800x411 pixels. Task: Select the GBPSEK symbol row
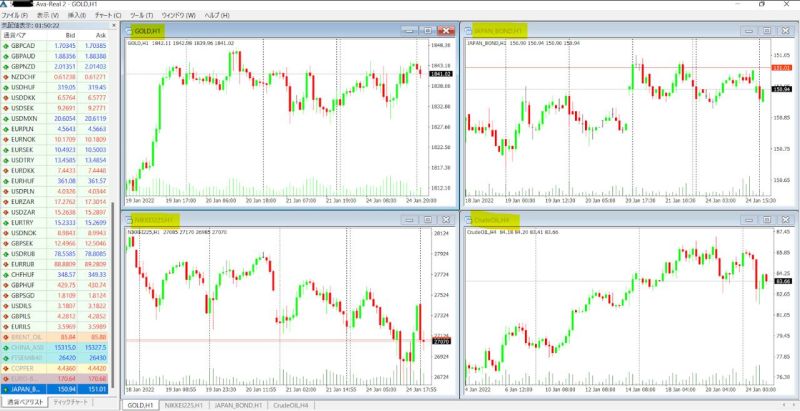pos(55,243)
